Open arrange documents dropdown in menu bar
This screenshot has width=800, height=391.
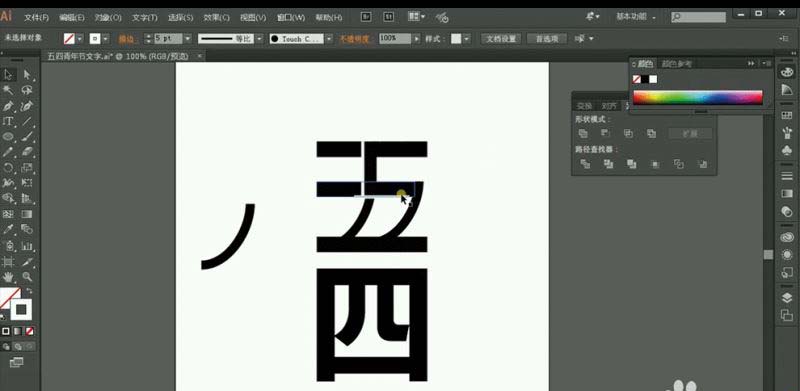[x=416, y=17]
